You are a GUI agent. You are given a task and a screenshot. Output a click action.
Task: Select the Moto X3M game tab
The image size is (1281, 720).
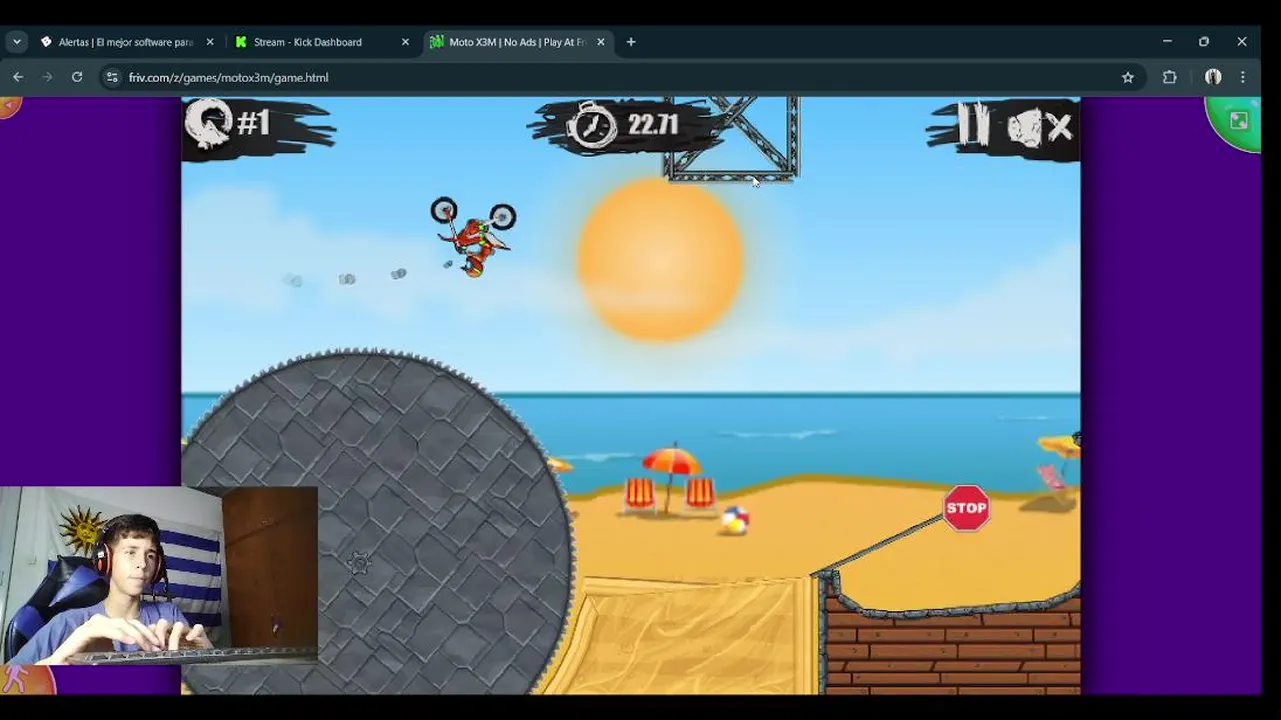point(518,42)
